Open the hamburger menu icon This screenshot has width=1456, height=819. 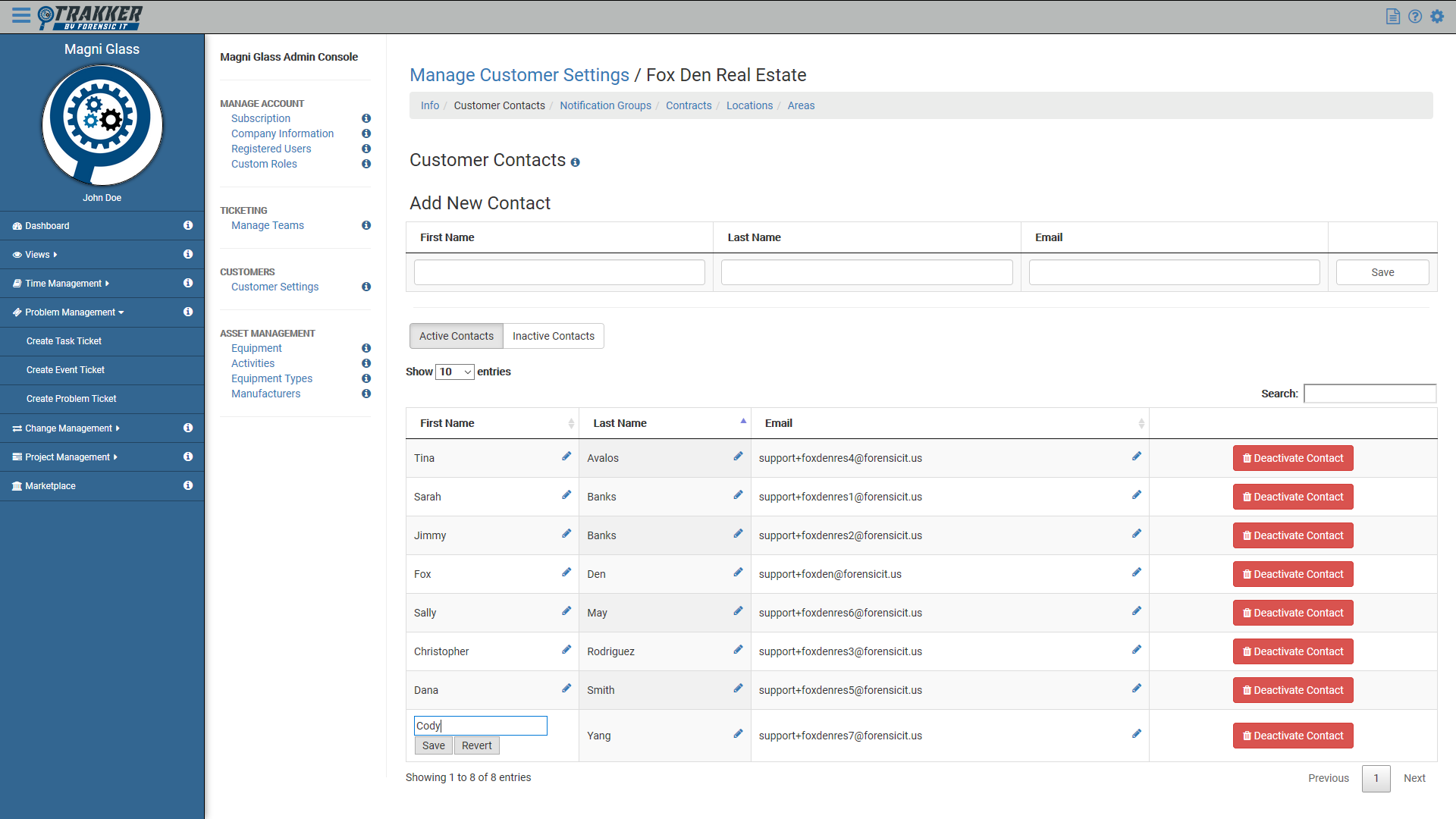pyautogui.click(x=21, y=16)
